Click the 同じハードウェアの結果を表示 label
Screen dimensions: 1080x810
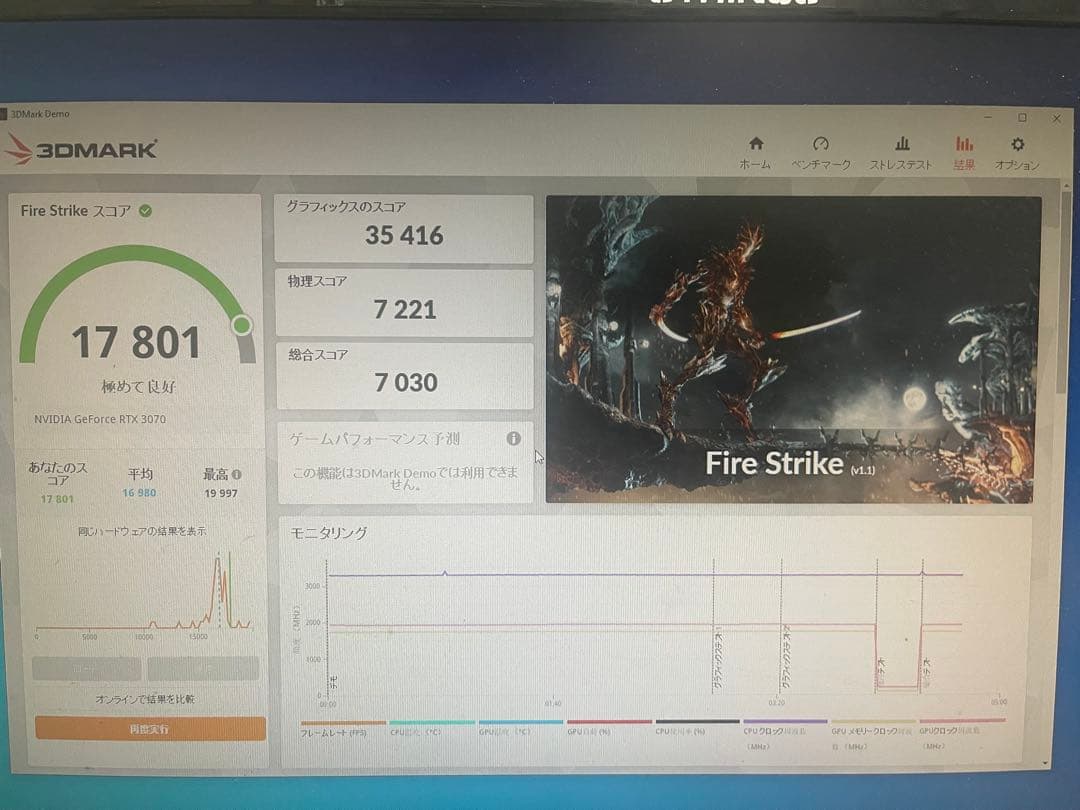pos(142,531)
